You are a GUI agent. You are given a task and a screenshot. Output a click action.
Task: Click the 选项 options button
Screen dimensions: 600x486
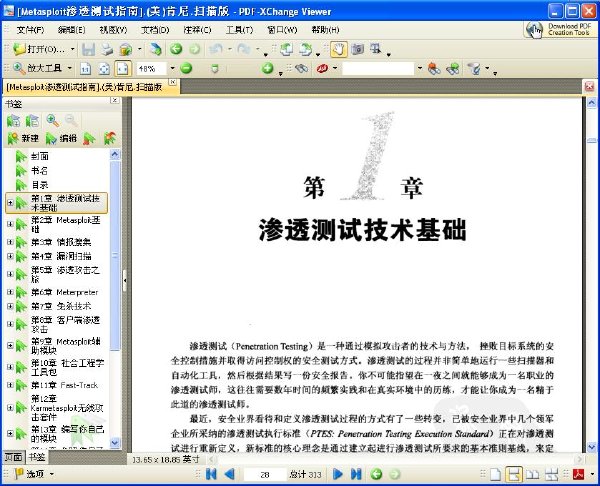[x=35, y=474]
